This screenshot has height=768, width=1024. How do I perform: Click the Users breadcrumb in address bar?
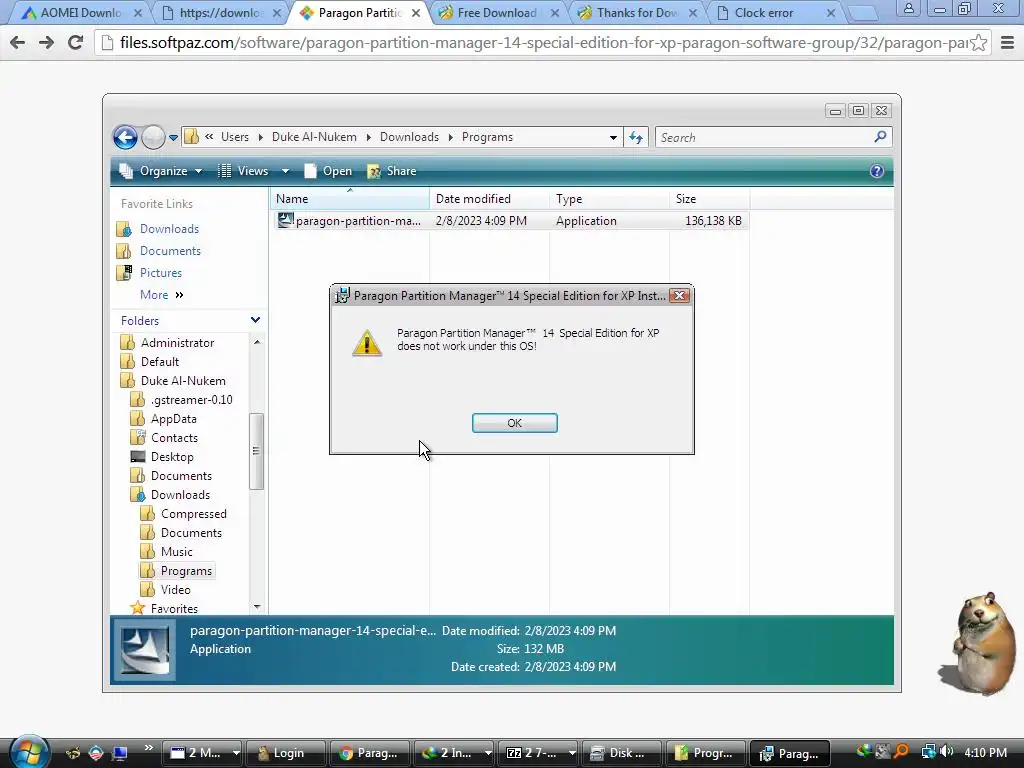[x=234, y=137]
